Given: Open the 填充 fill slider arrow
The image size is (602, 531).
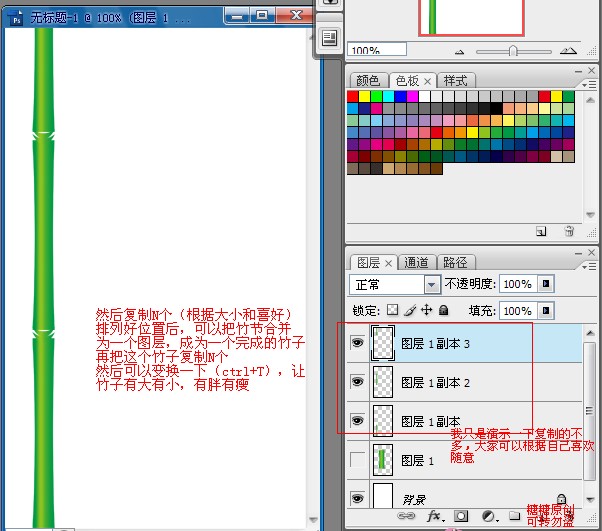Looking at the screenshot, I should pyautogui.click(x=546, y=310).
